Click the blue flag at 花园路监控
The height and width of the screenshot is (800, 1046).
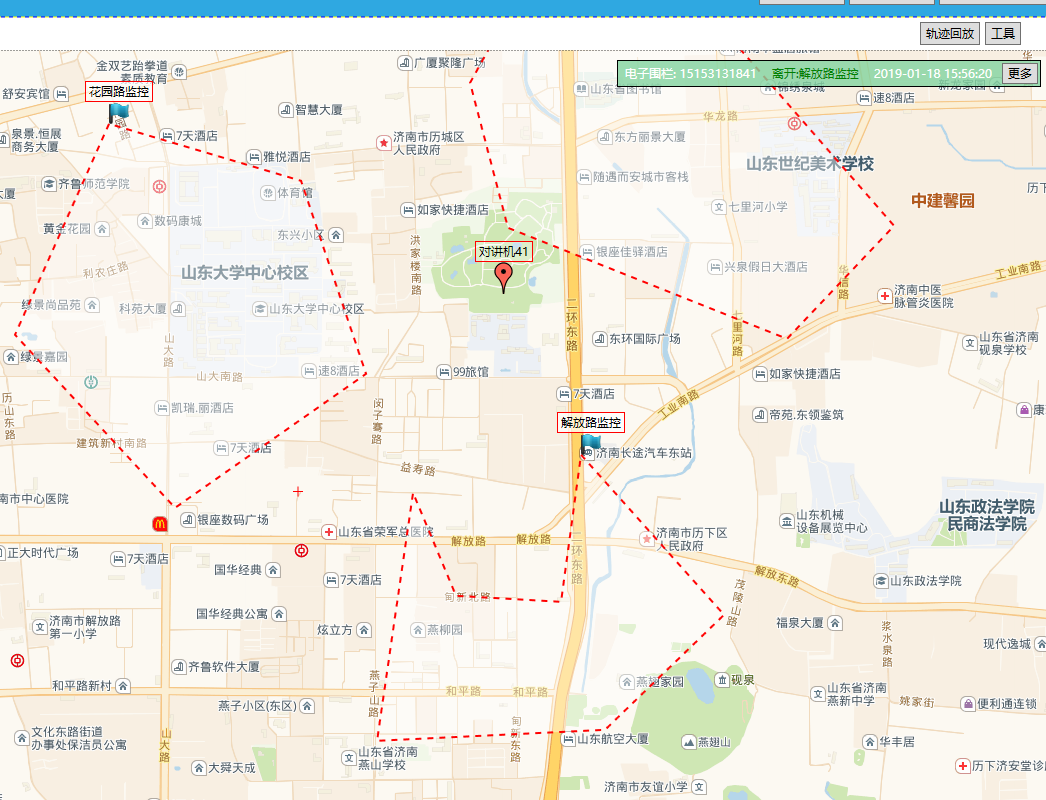click(119, 112)
